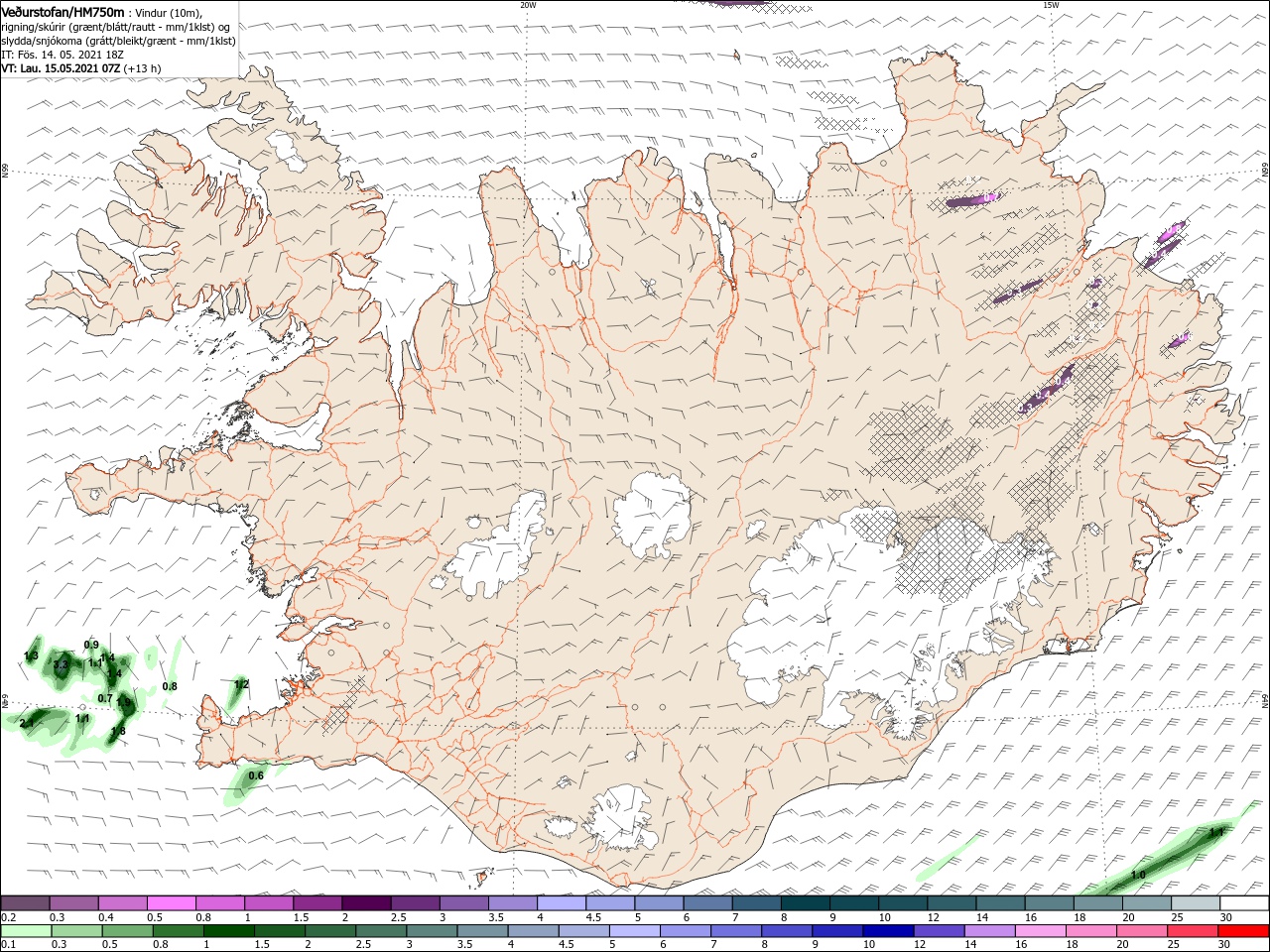
Task: Click the pale green swatch between 0.1 and 0.3
Action: point(26,931)
